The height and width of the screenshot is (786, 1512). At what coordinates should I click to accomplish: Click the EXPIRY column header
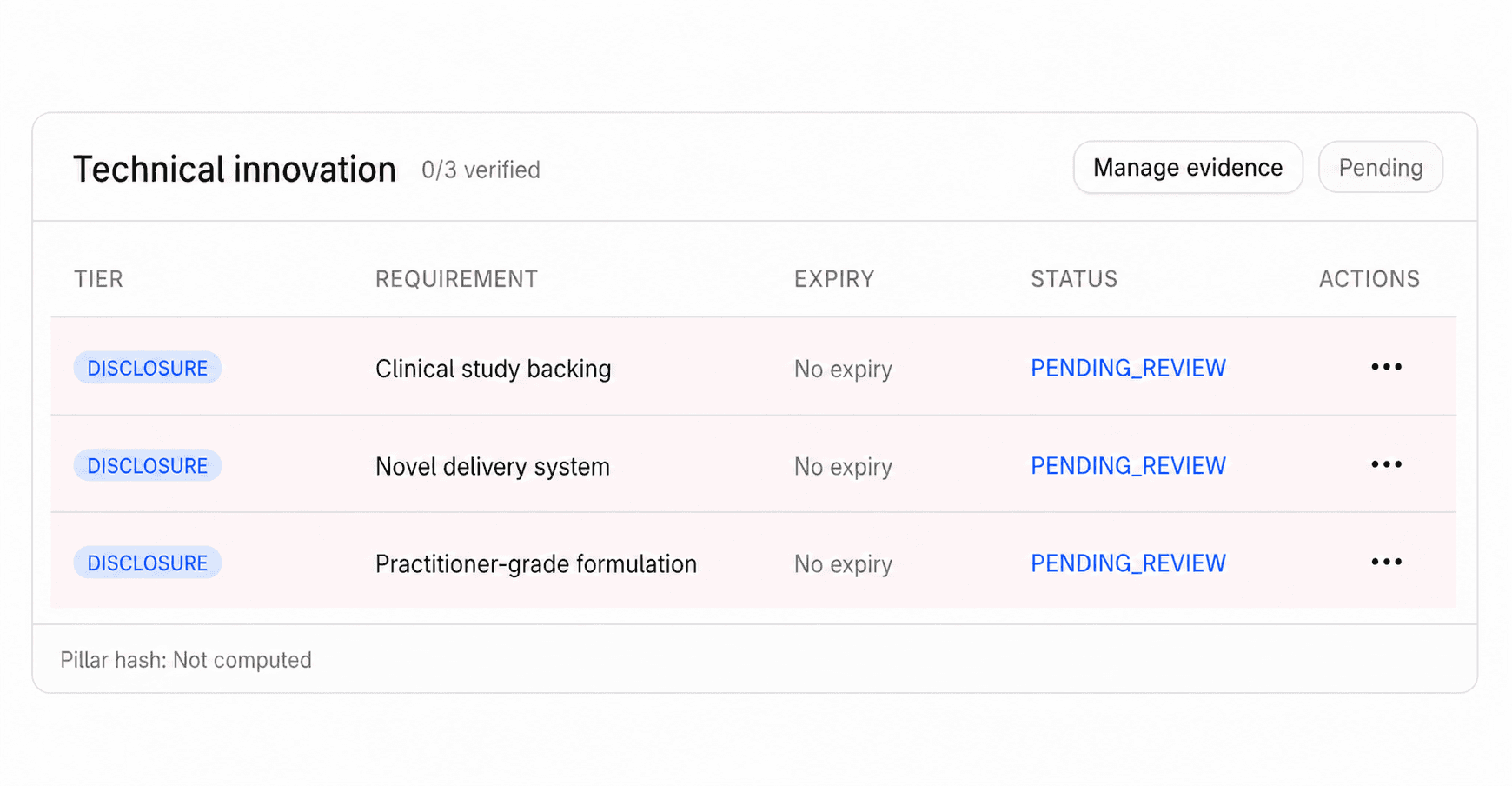click(833, 279)
